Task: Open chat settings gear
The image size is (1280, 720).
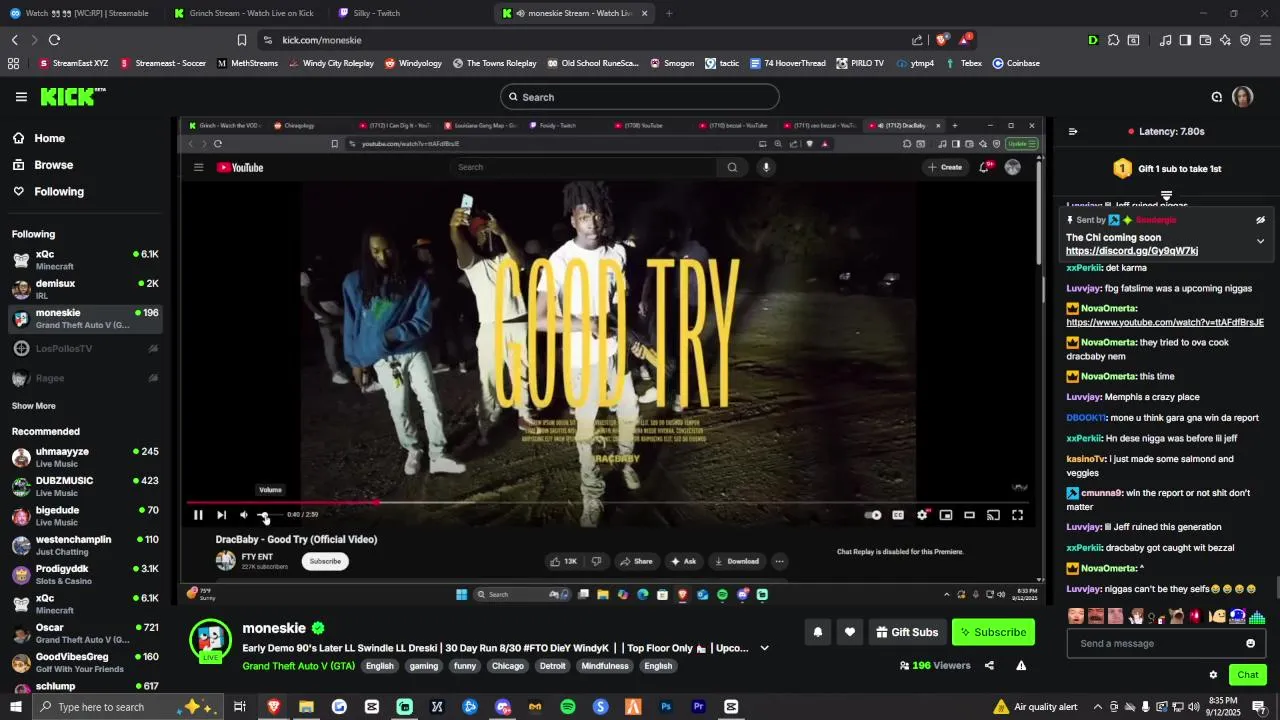Action: pos(1213,675)
